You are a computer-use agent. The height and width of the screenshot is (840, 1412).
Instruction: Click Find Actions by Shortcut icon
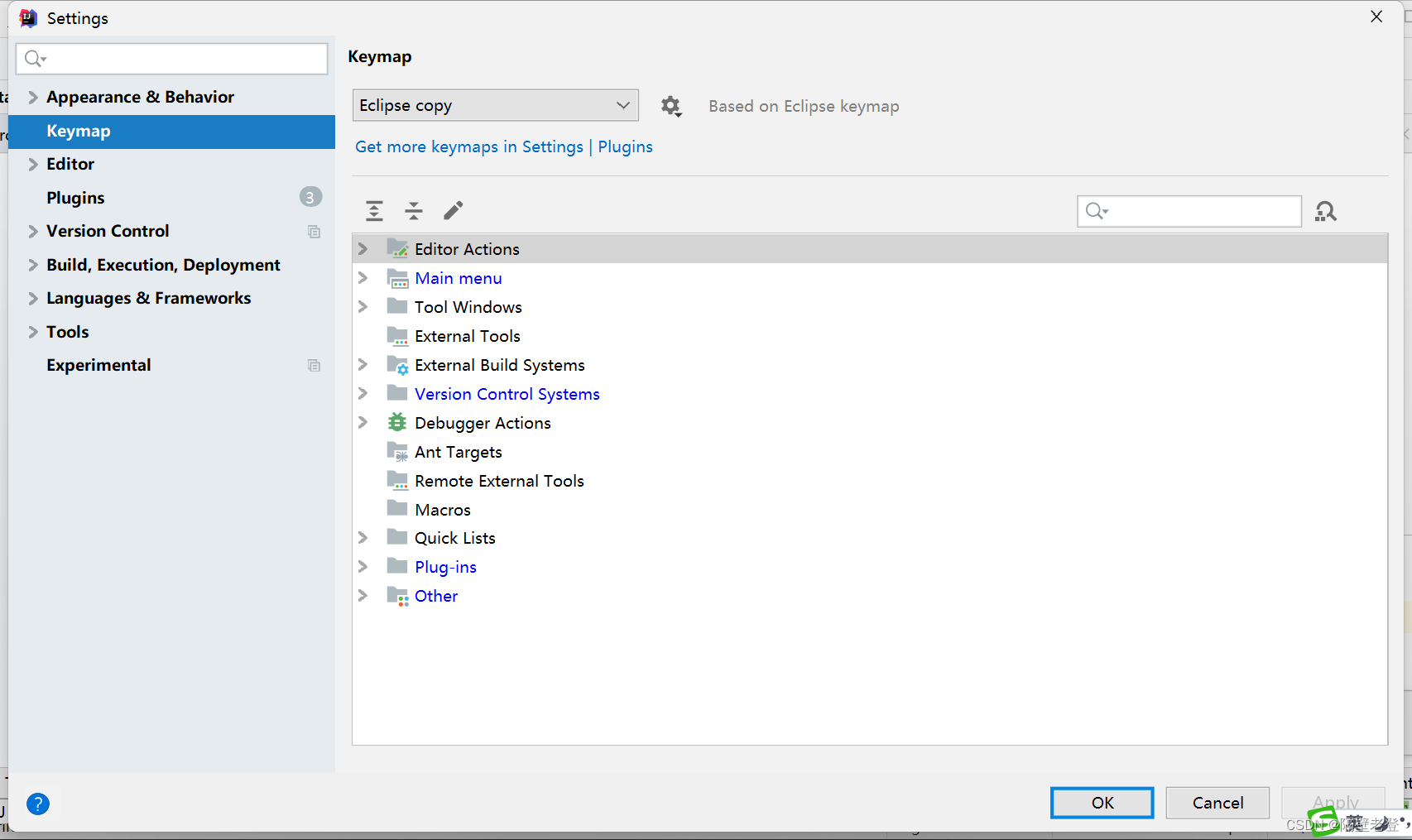pyautogui.click(x=1326, y=212)
